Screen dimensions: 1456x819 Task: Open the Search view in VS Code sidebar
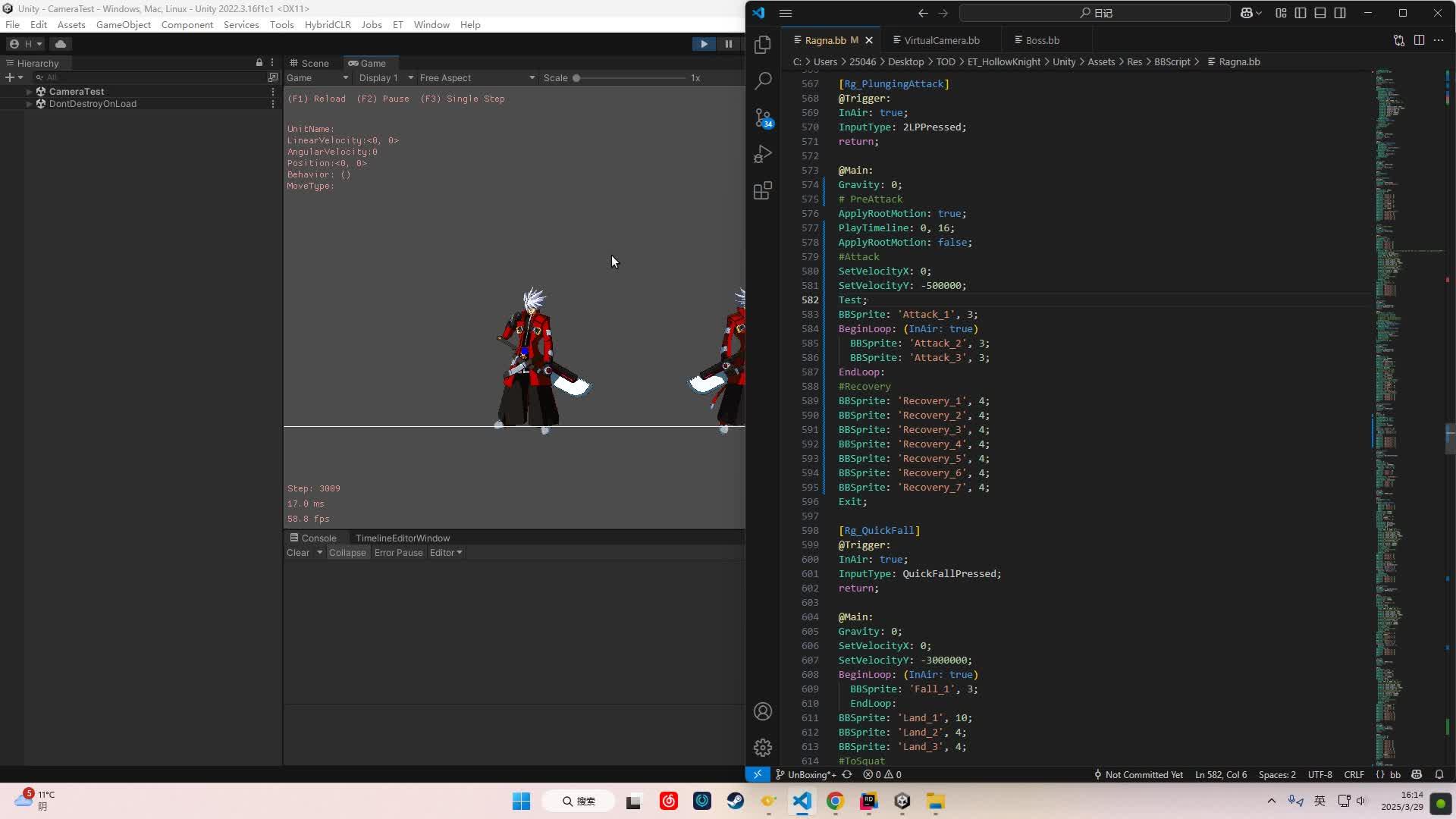(x=763, y=80)
